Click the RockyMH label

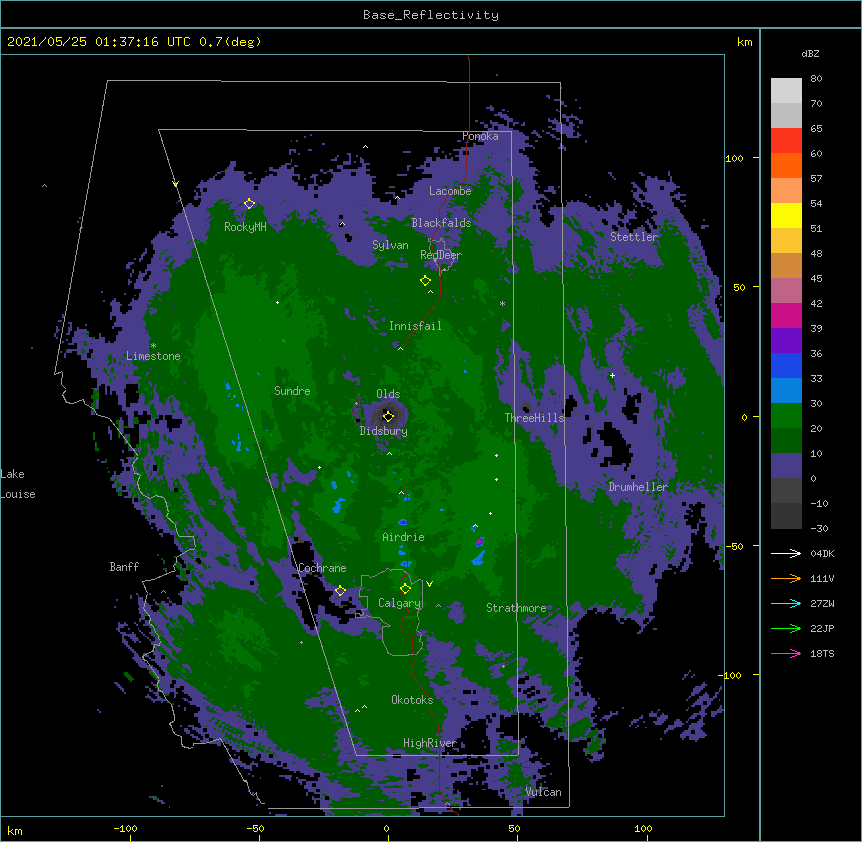[245, 226]
